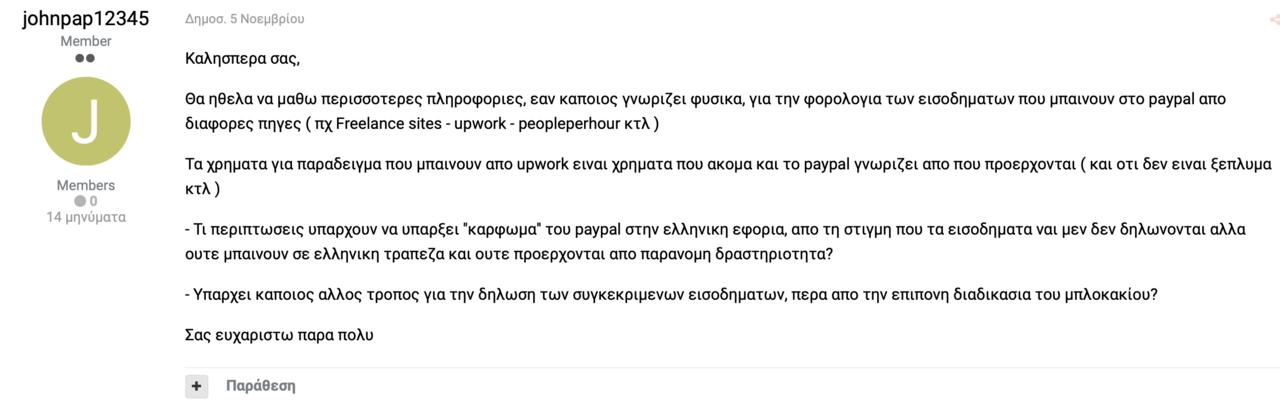This screenshot has width=1280, height=404.
Task: Open the Δημοσ. 5 Νοεμβρίου timestamp link
Action: [245, 19]
